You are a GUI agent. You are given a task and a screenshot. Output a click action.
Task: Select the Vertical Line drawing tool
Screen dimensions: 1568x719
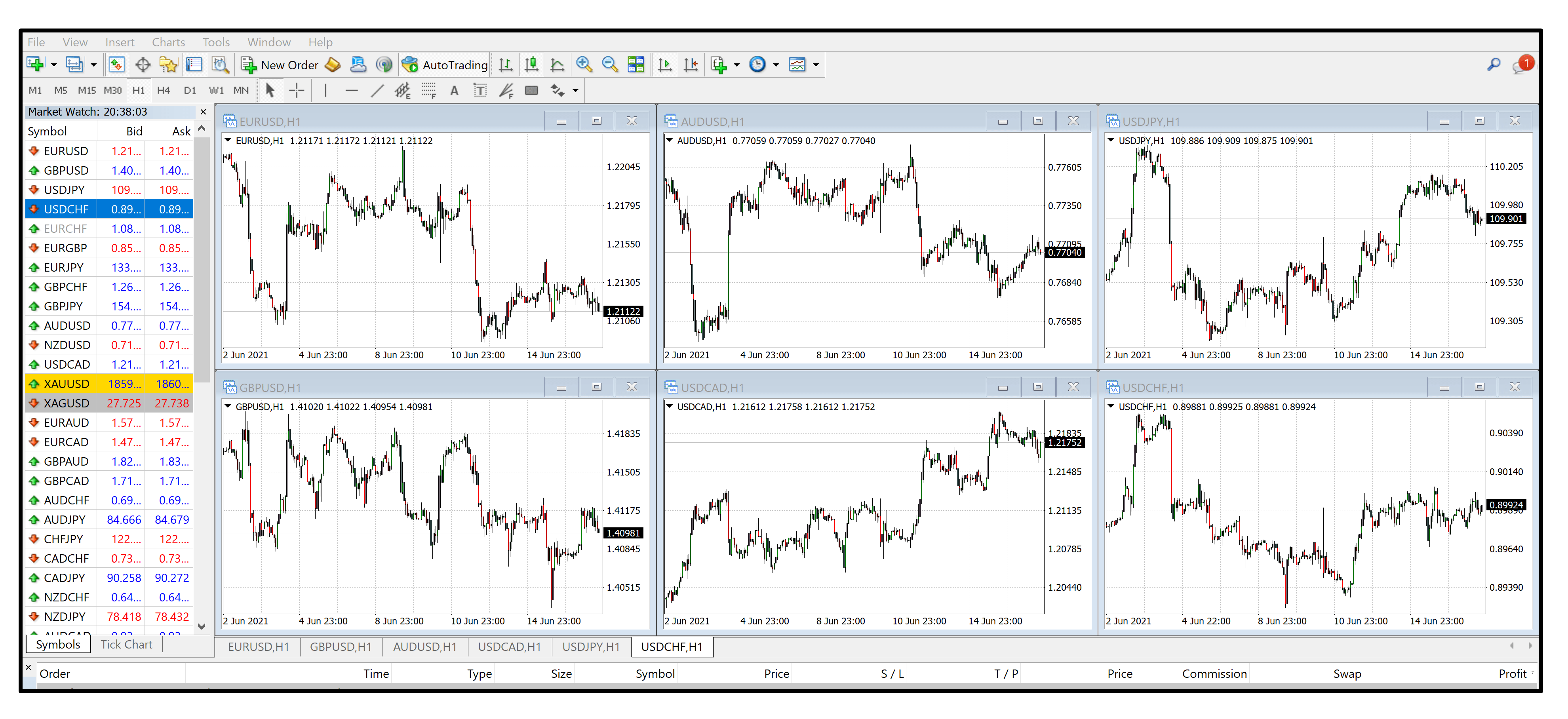tap(325, 91)
